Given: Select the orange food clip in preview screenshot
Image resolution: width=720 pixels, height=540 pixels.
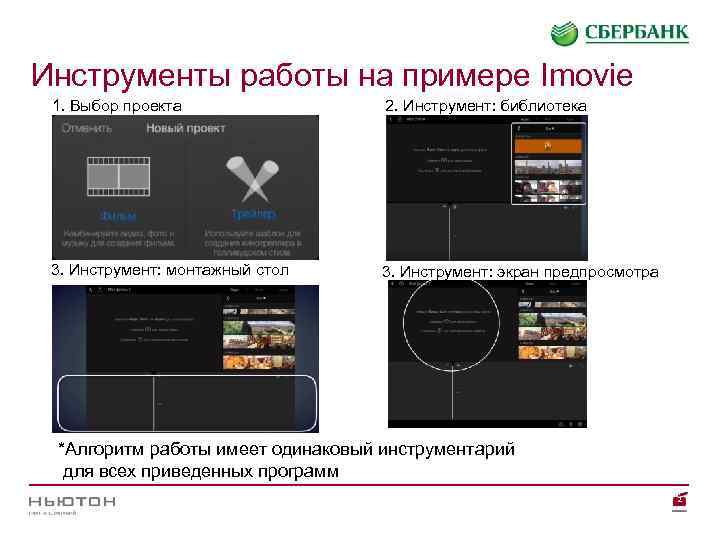Looking at the screenshot, I should (552, 353).
